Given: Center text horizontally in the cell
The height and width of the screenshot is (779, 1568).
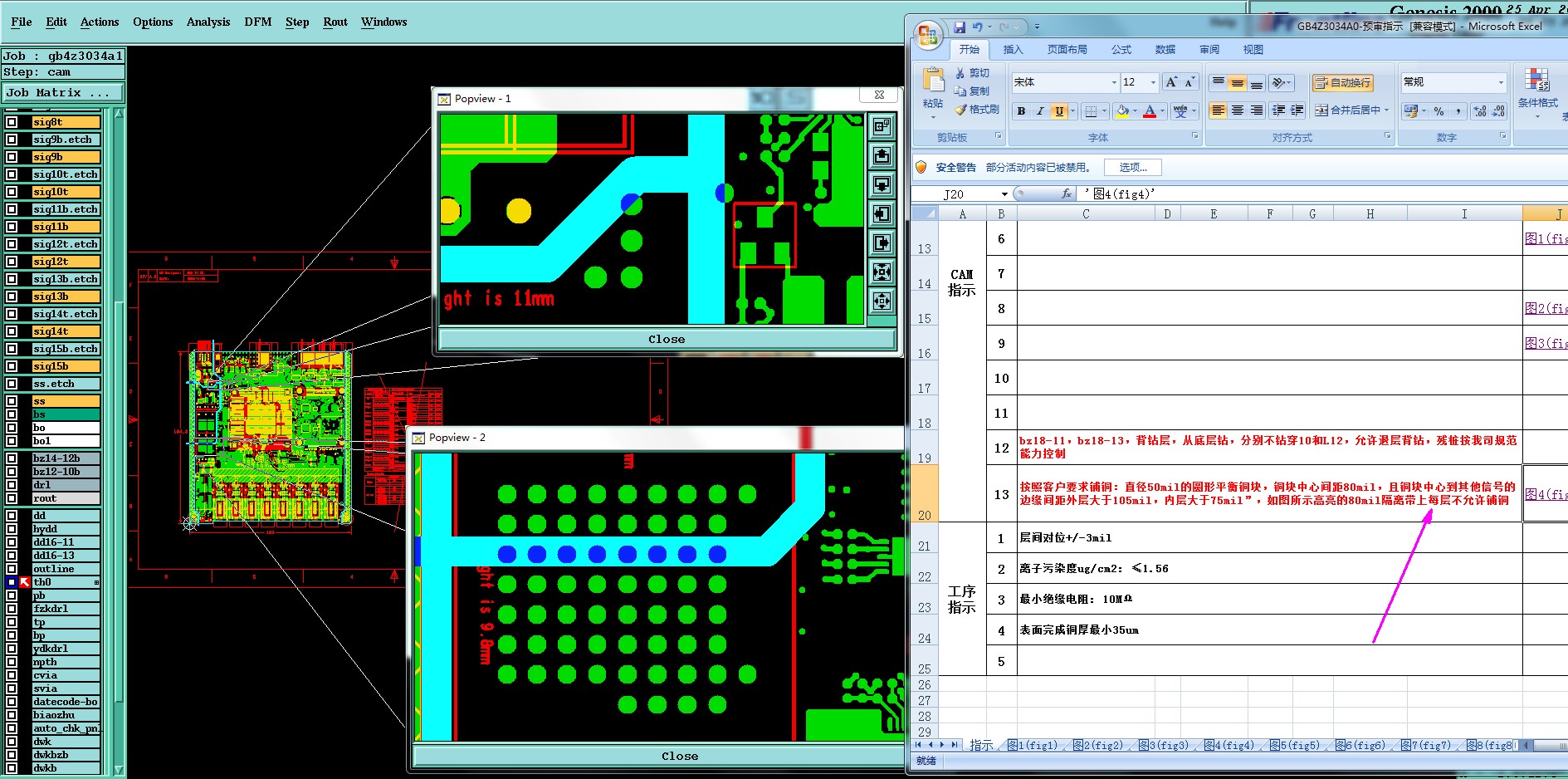Looking at the screenshot, I should [x=1237, y=110].
